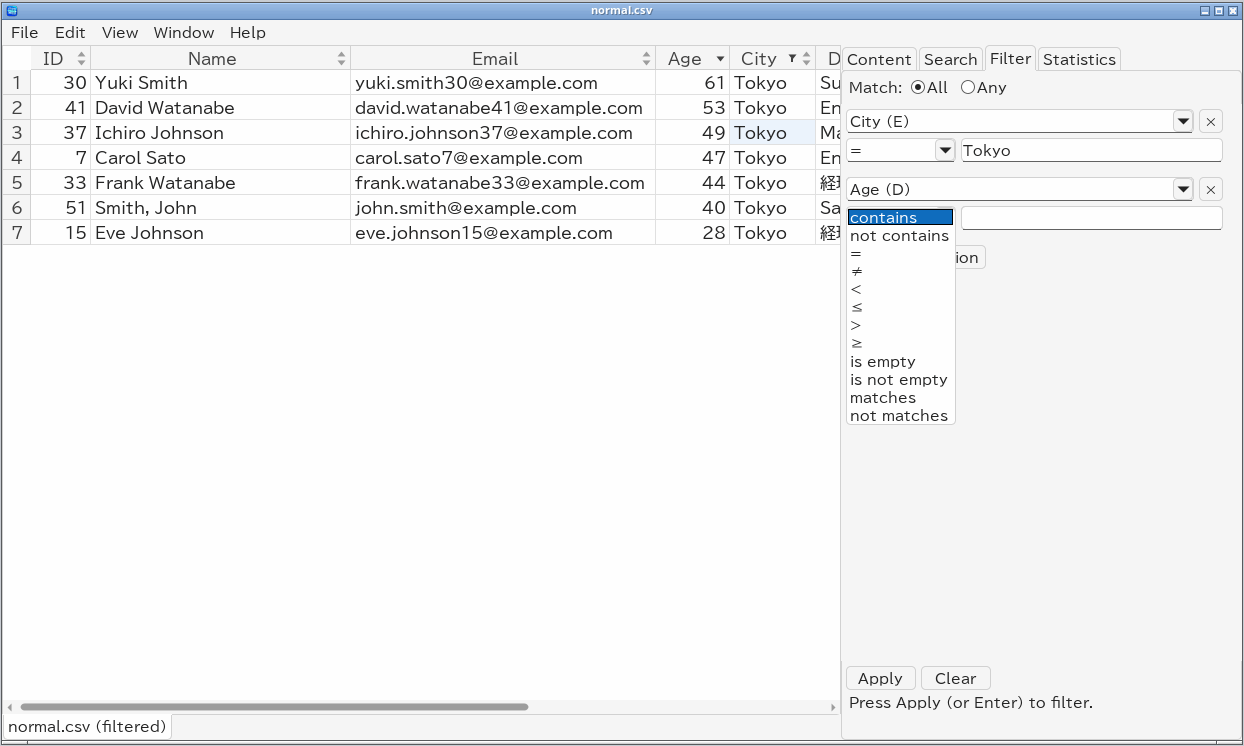Image resolution: width=1244 pixels, height=746 pixels.
Task: Click the Apply button
Action: 880,678
